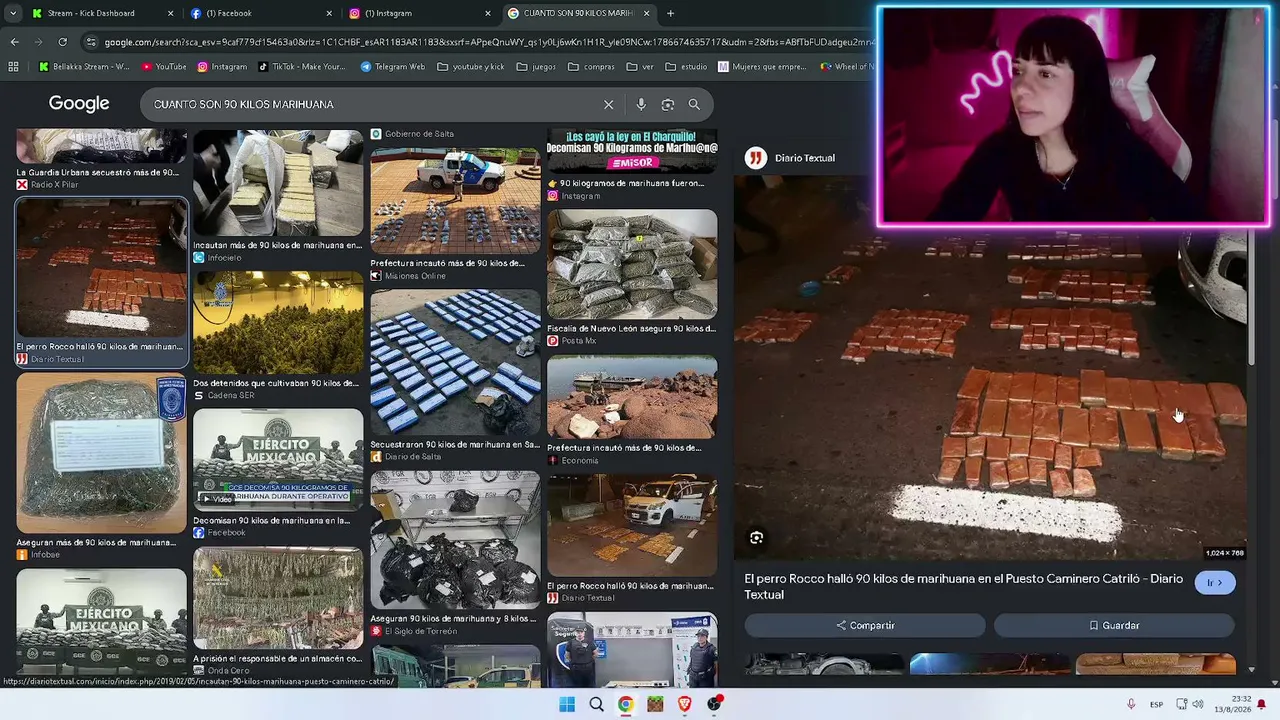Image resolution: width=1280 pixels, height=720 pixels.
Task: Open search by image (Lens) icon
Action: point(668,104)
